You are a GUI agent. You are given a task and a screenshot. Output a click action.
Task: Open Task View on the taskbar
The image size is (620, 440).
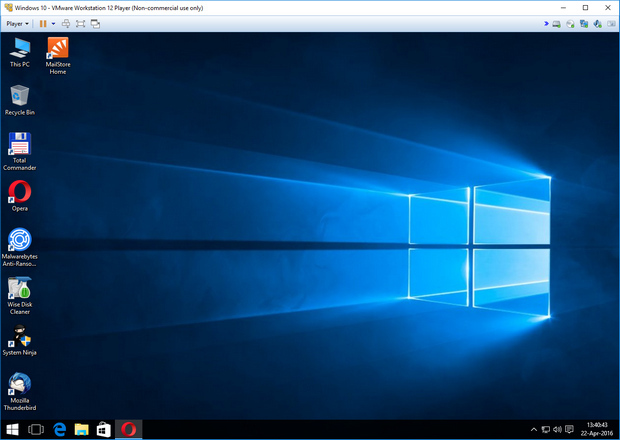coord(36,429)
